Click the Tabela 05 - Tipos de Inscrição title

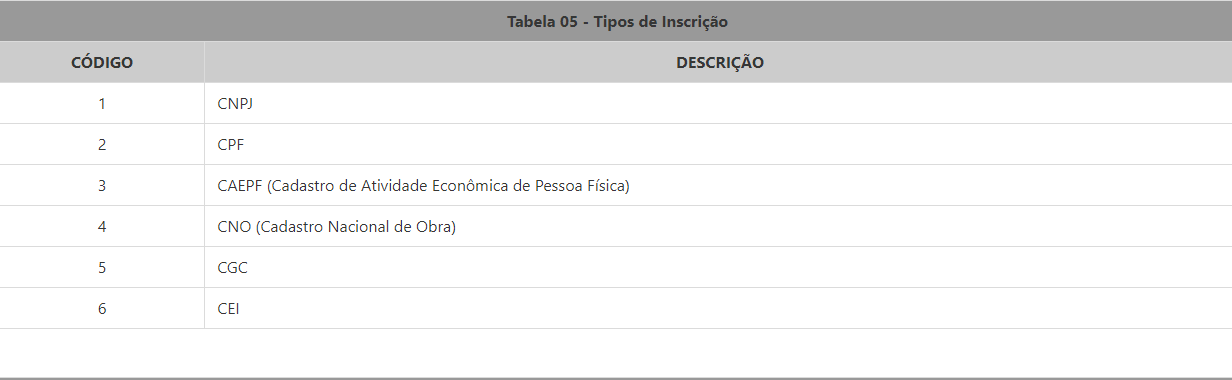point(617,21)
